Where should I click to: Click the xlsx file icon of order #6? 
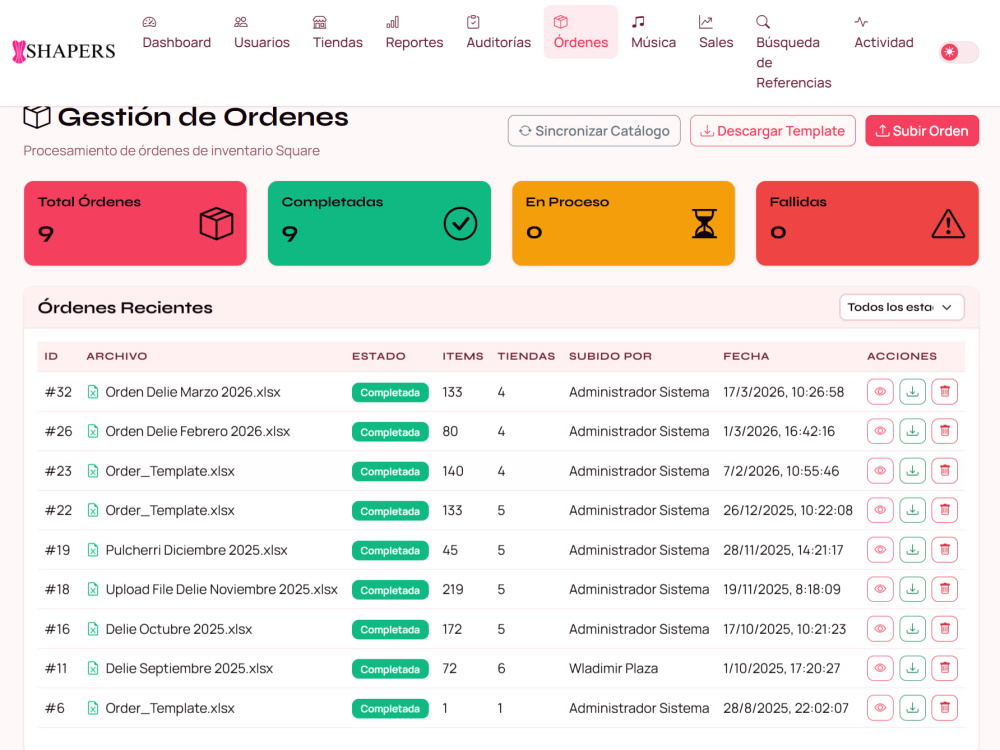(x=93, y=708)
